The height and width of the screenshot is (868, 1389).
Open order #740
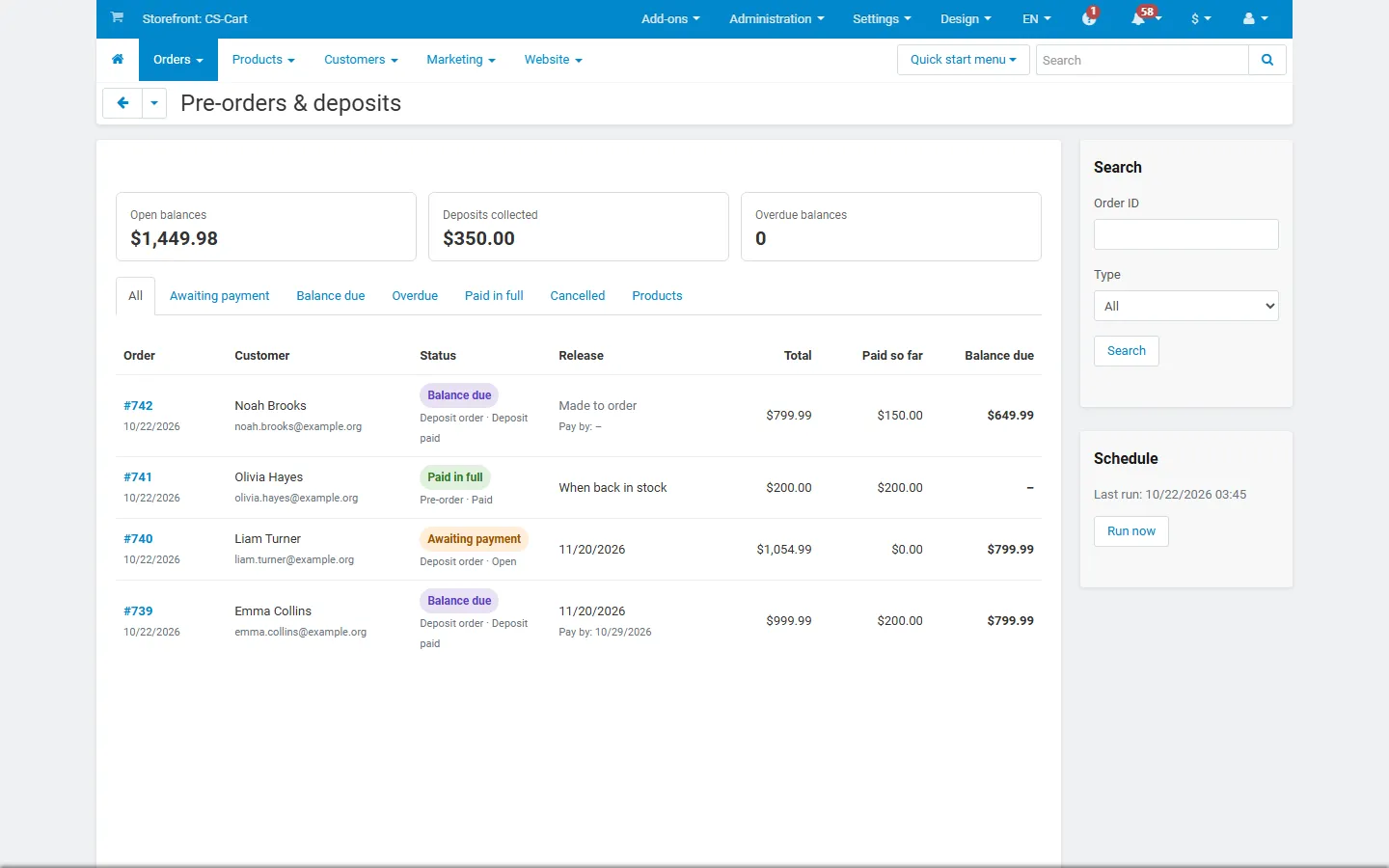[x=138, y=539]
